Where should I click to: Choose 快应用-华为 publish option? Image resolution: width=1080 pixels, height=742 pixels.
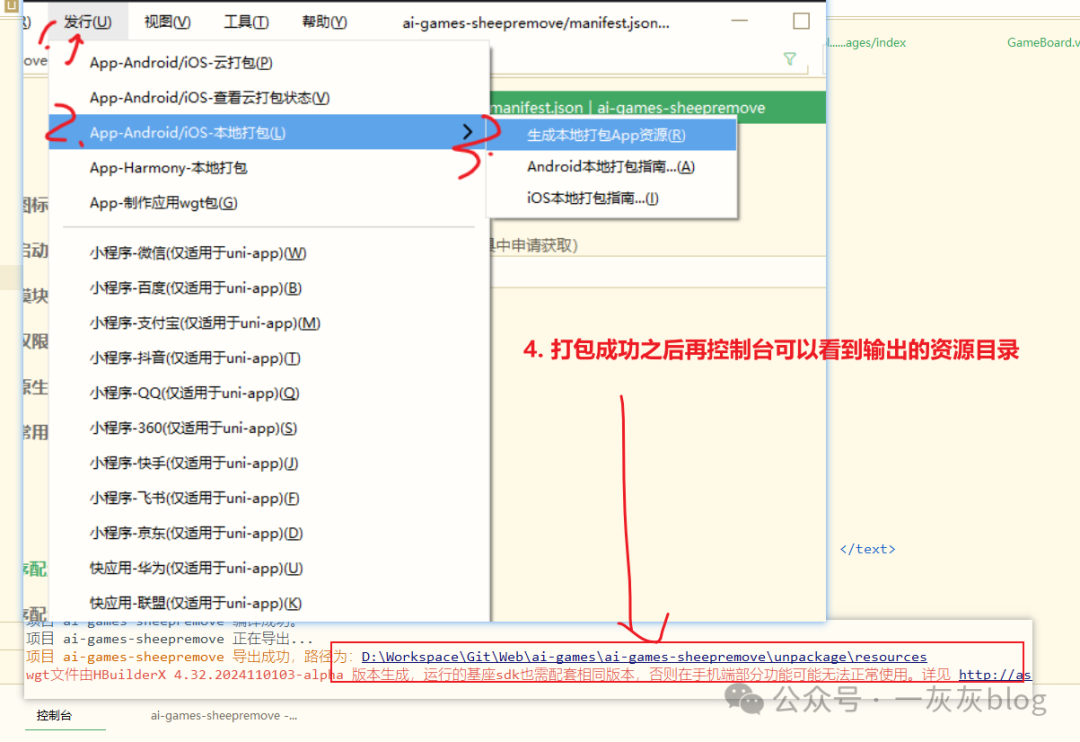pos(196,568)
